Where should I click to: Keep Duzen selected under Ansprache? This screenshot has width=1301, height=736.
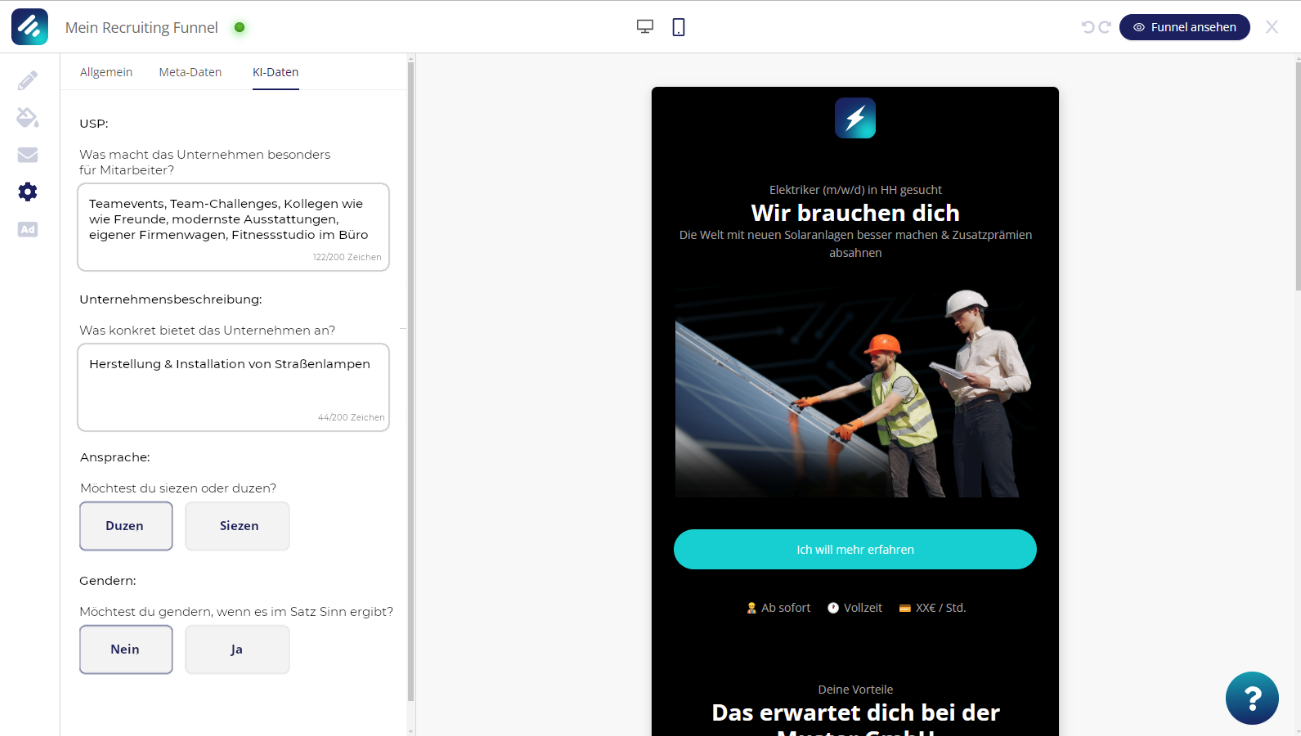click(x=126, y=525)
